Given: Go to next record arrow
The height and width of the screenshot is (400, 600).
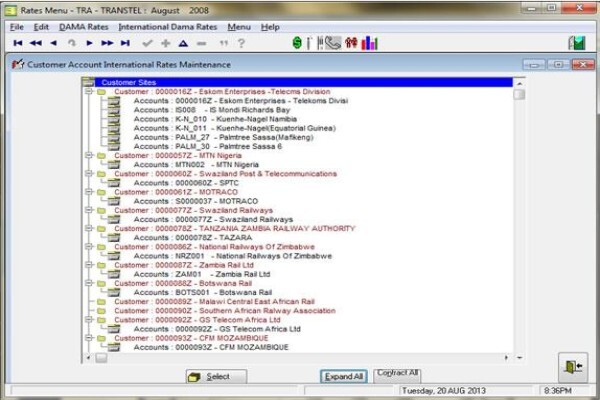Looking at the screenshot, I should 89,43.
